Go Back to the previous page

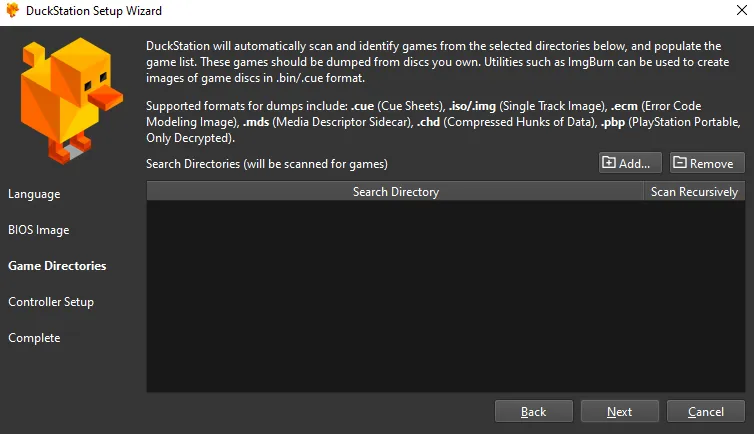point(534,411)
